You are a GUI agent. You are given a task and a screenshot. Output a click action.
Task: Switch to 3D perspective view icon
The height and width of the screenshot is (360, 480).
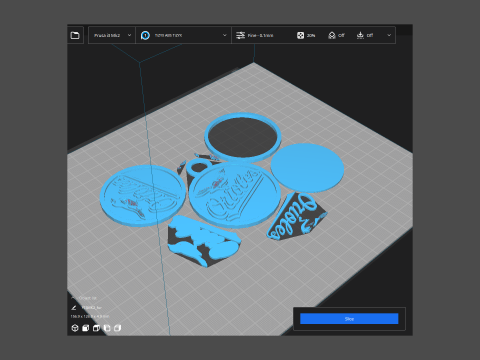point(75,328)
